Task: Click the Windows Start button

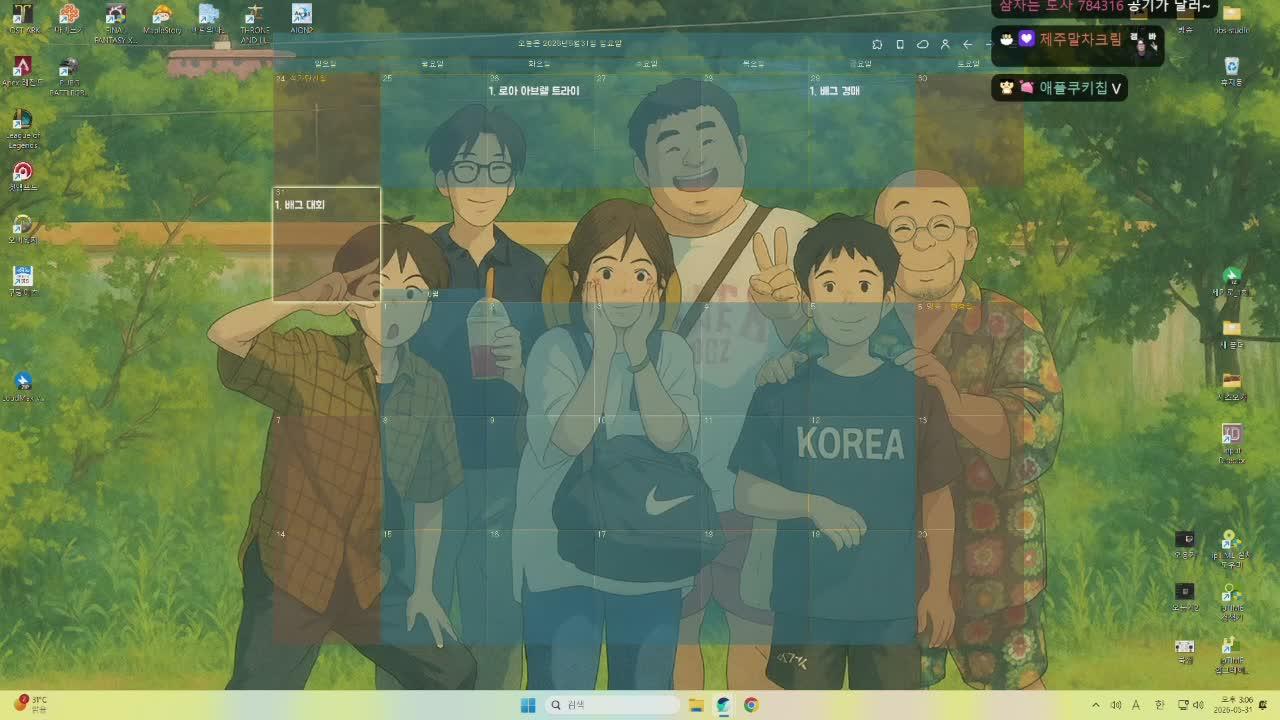Action: pyautogui.click(x=528, y=705)
